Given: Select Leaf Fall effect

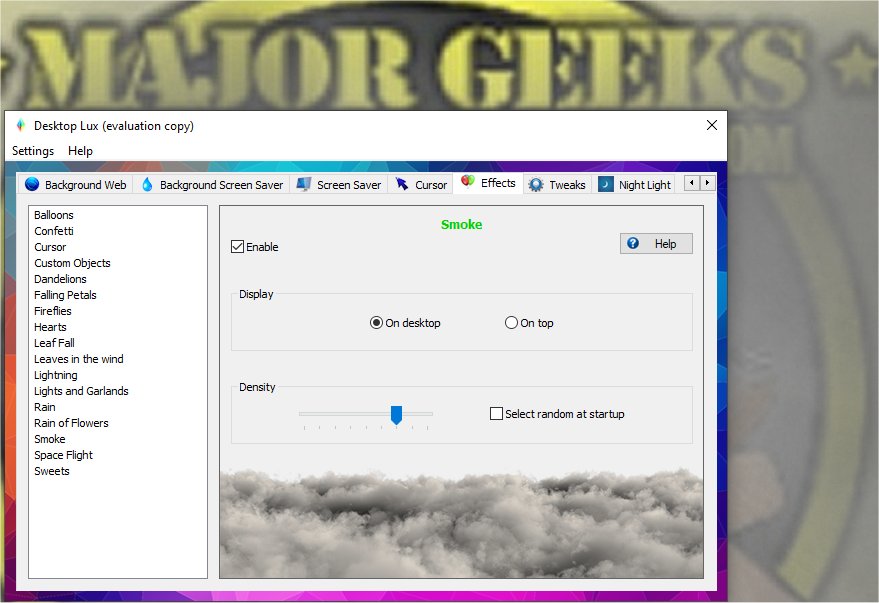Looking at the screenshot, I should click(54, 343).
